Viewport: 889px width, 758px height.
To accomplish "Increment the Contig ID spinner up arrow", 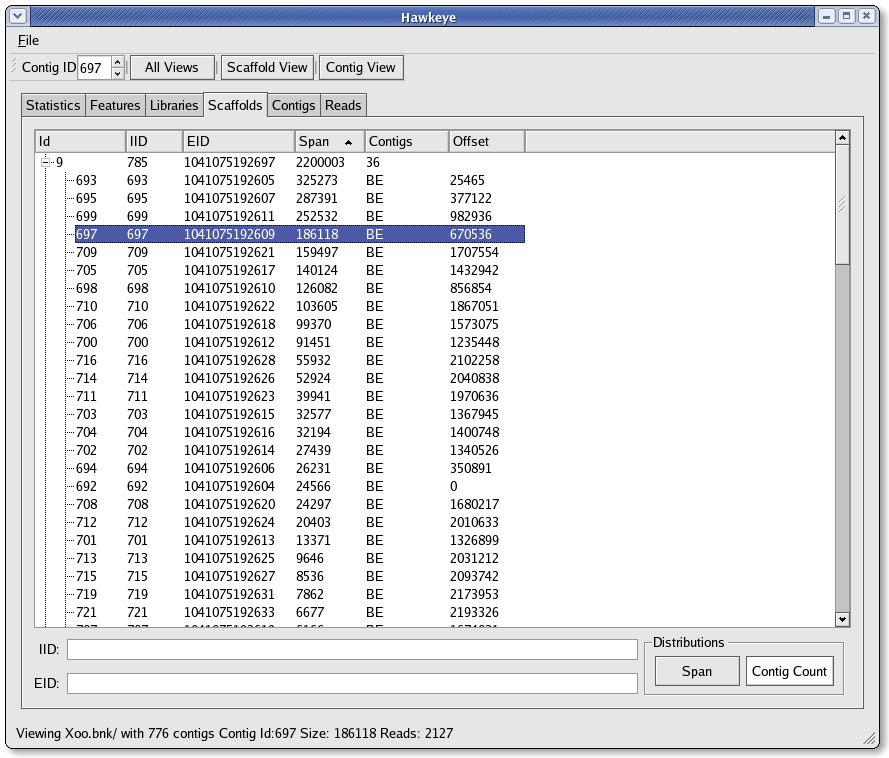I will pos(118,62).
